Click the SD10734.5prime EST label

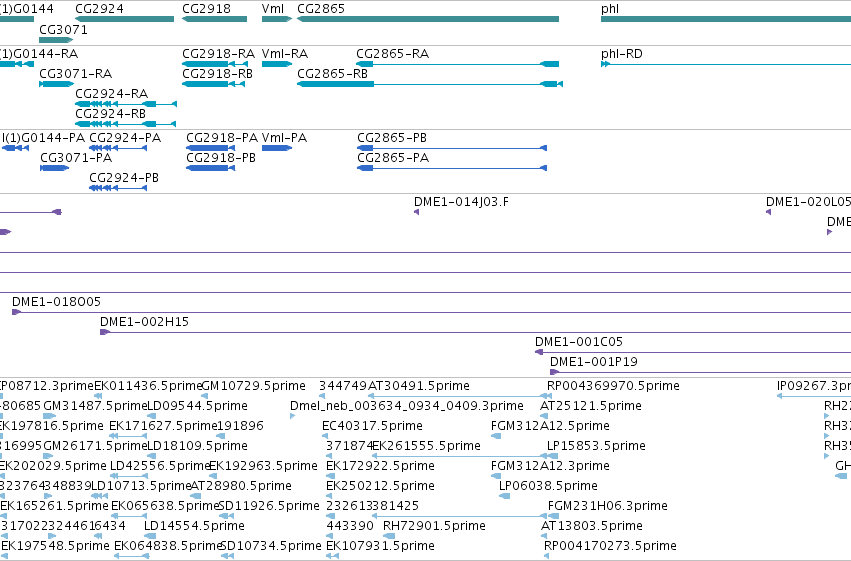pos(271,546)
